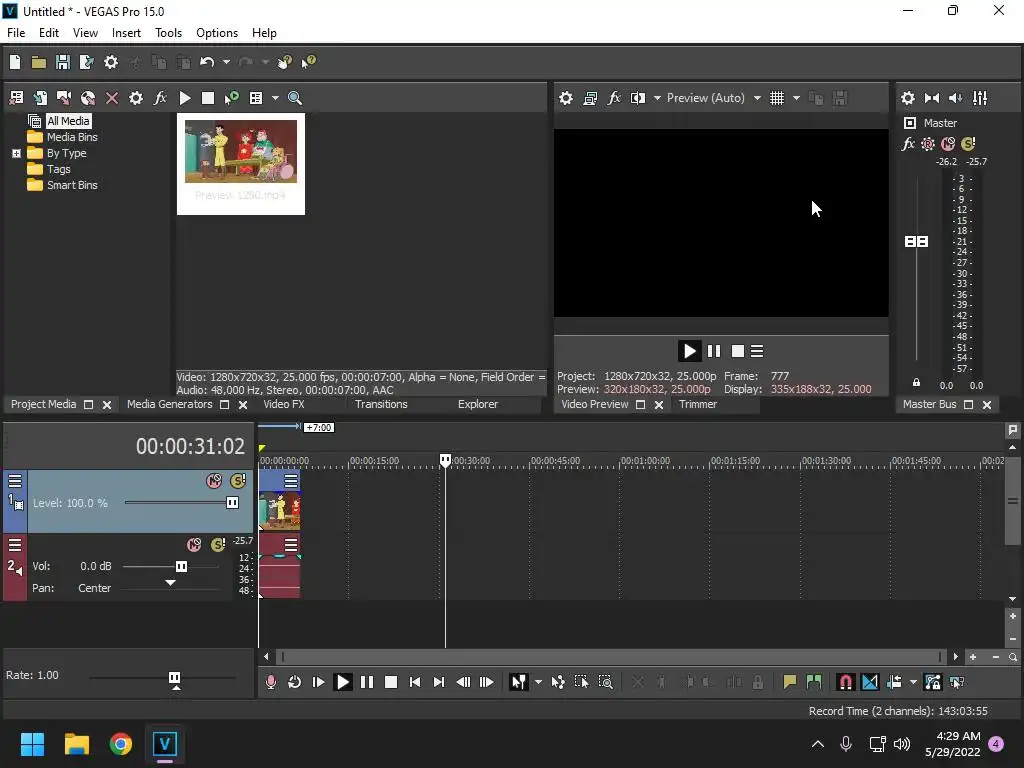1024x768 pixels.
Task: Open File Explorer from the taskbar
Action: click(76, 744)
